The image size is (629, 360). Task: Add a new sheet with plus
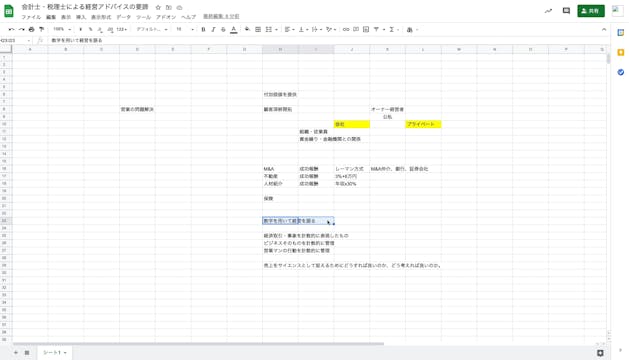tap(16, 353)
